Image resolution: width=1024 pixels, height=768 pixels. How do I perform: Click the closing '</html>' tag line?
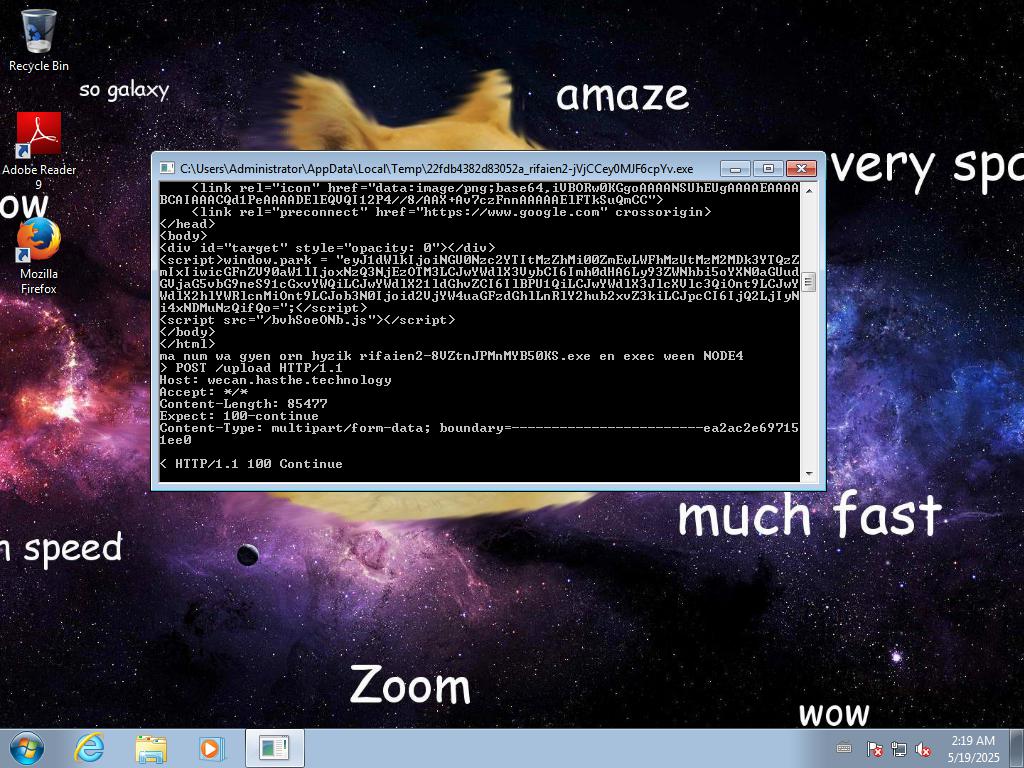coord(188,344)
